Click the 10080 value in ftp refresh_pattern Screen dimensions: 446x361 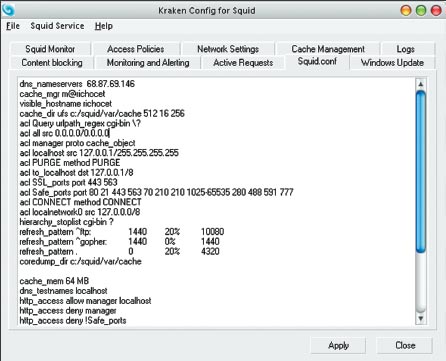tap(212, 232)
